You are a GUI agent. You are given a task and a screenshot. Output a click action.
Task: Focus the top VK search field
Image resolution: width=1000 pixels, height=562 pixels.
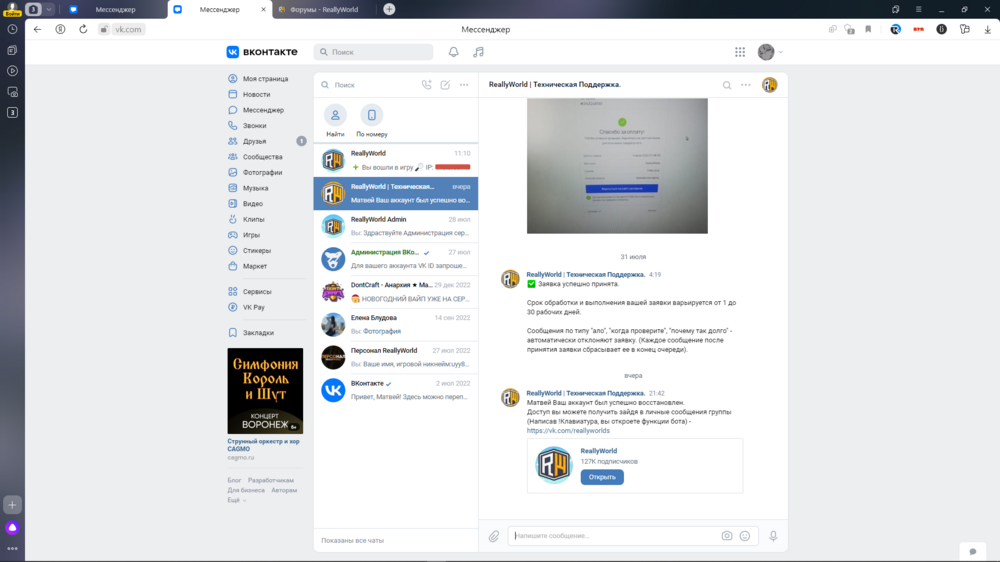[373, 52]
